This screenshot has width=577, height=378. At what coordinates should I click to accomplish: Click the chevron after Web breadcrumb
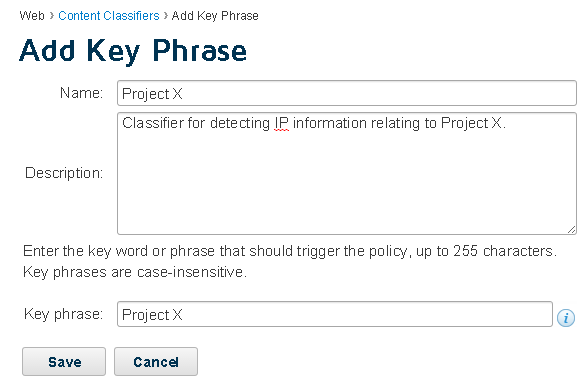(52, 16)
